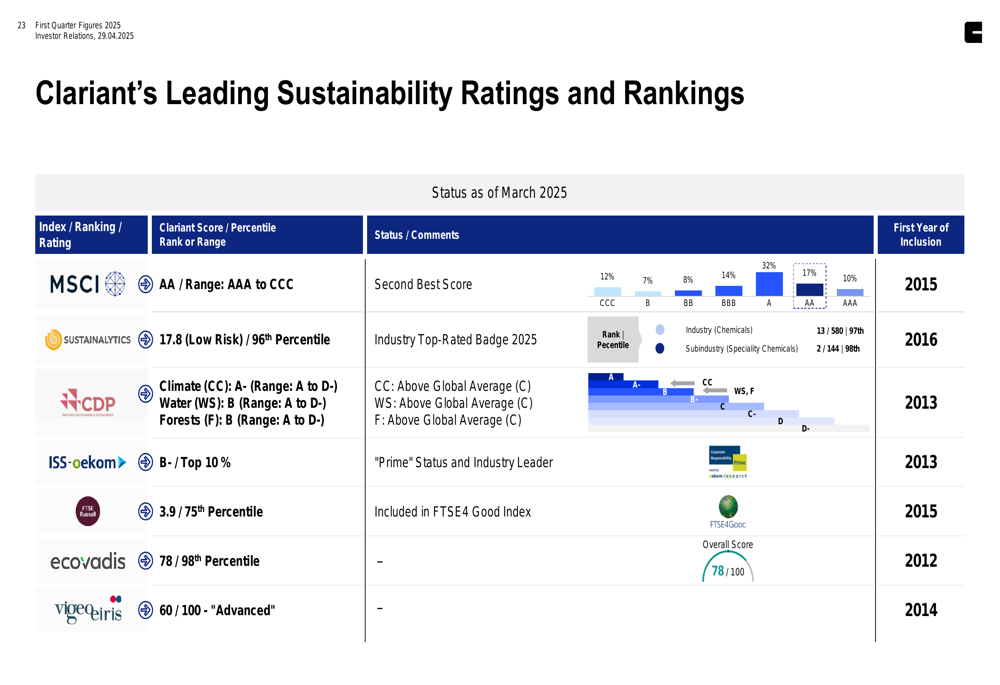Click the "Status as of March 2025" banner
The height and width of the screenshot is (685, 1000).
coord(499,192)
